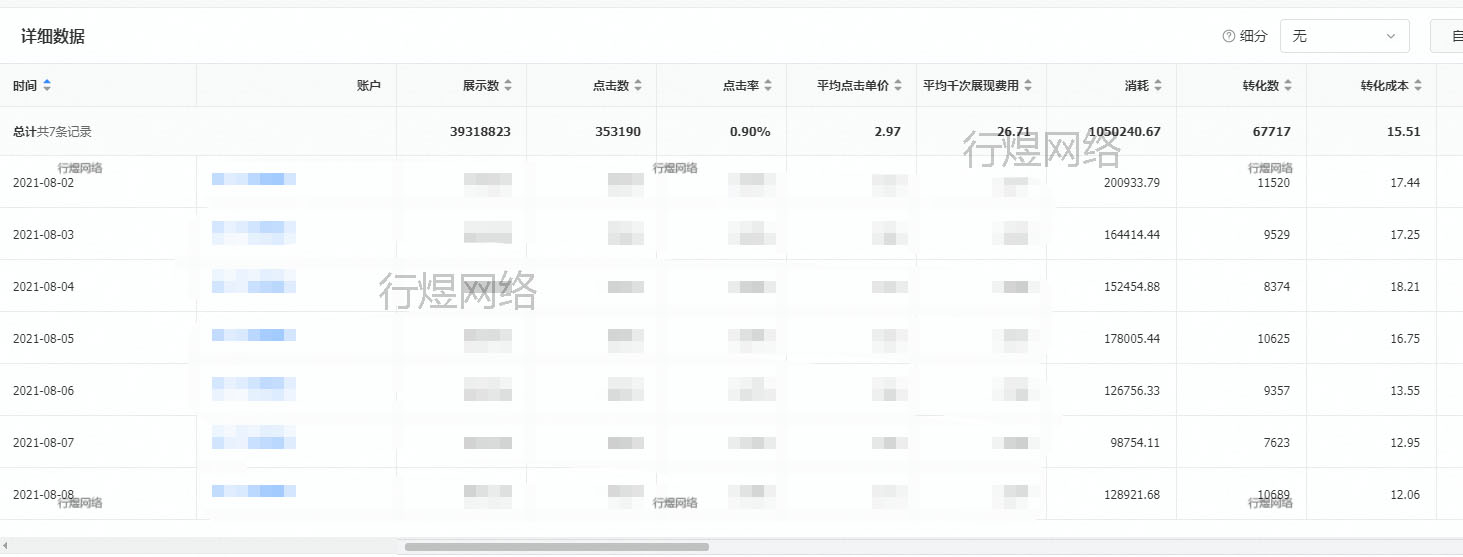
Task: Click conversions value 8374
Action: (1277, 287)
